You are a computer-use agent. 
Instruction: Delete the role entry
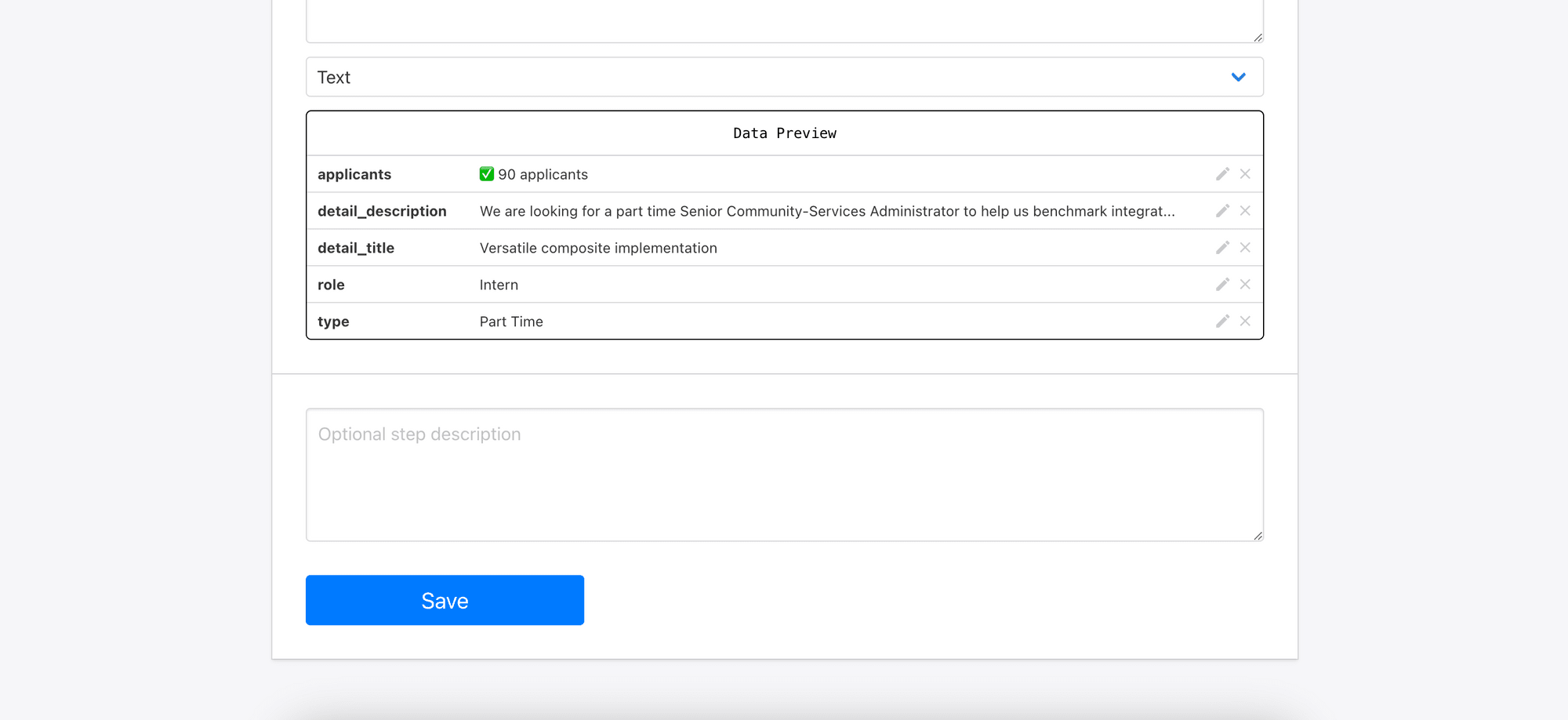[x=1245, y=285]
